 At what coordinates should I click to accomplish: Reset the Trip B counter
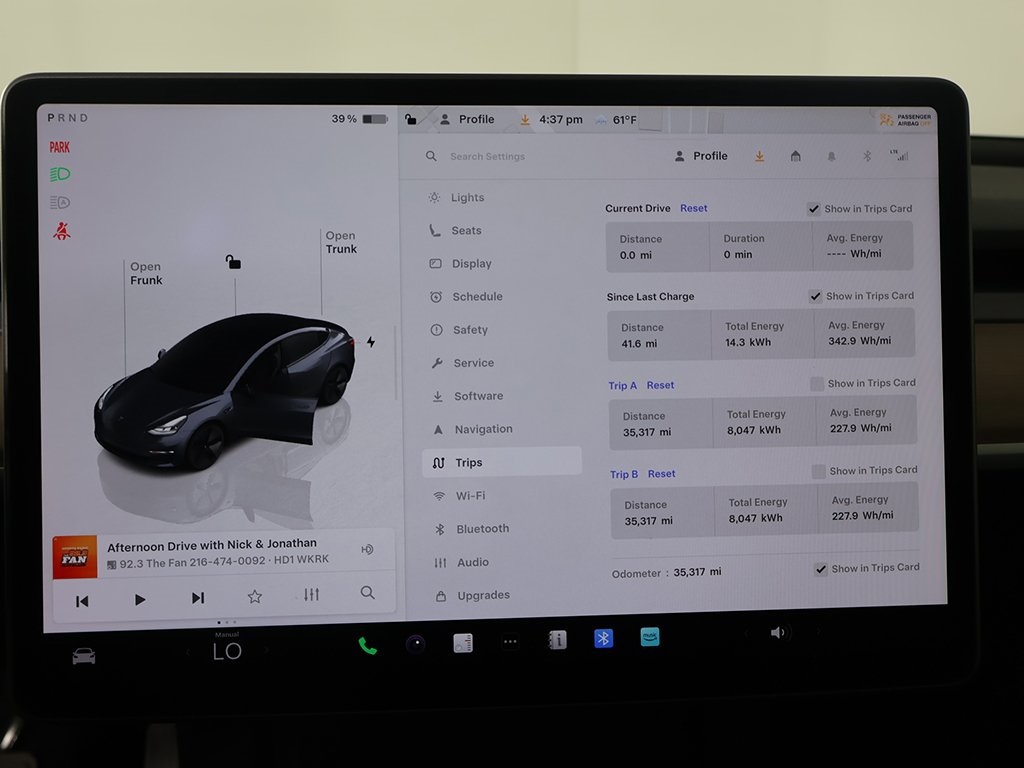tap(661, 474)
